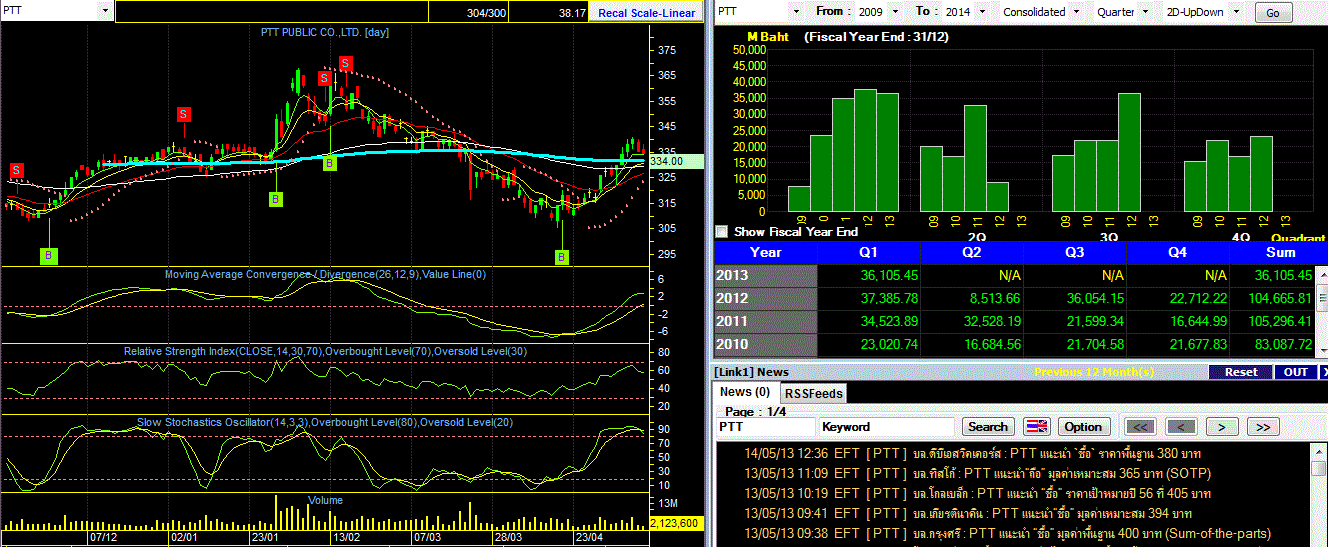
Task: Click the Sum column header
Action: (1272, 252)
